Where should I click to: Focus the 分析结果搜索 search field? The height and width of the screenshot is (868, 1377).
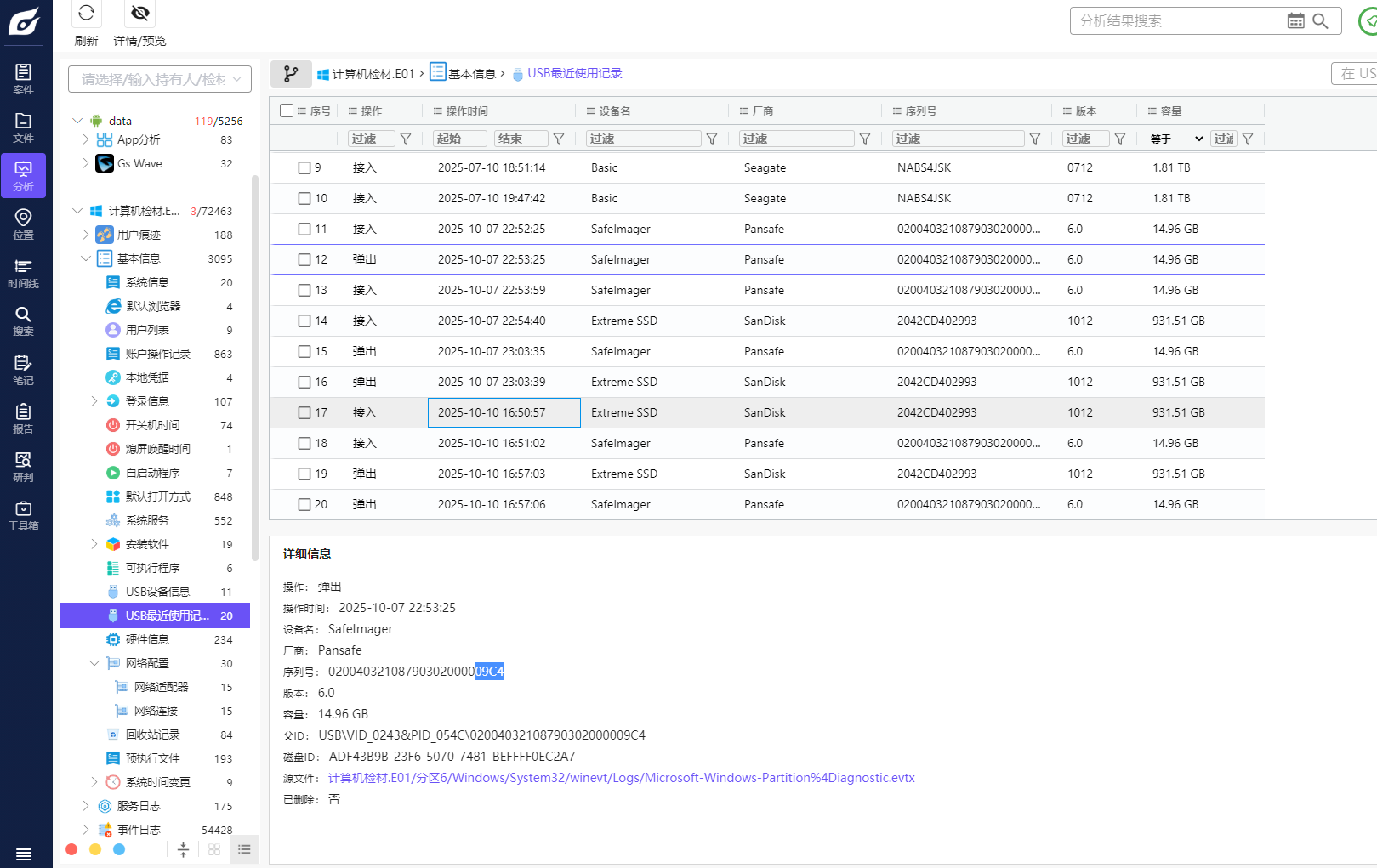point(1179,21)
